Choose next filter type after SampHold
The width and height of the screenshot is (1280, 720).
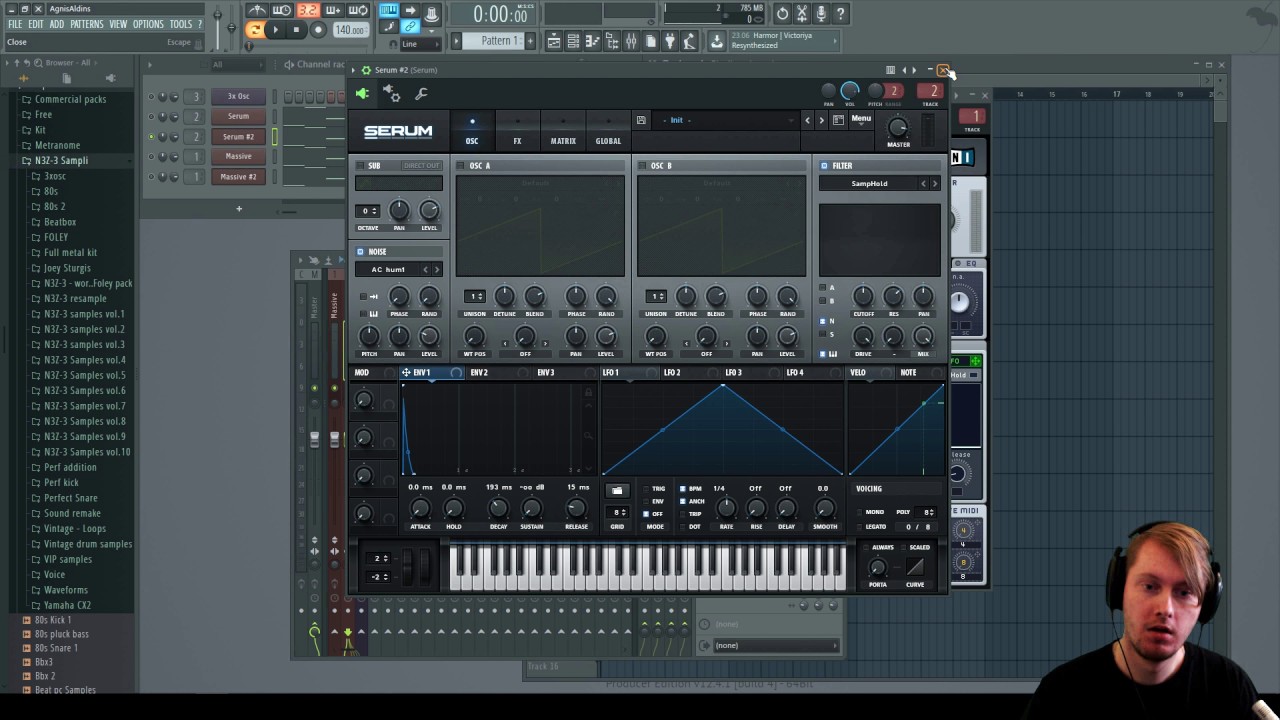(935, 184)
